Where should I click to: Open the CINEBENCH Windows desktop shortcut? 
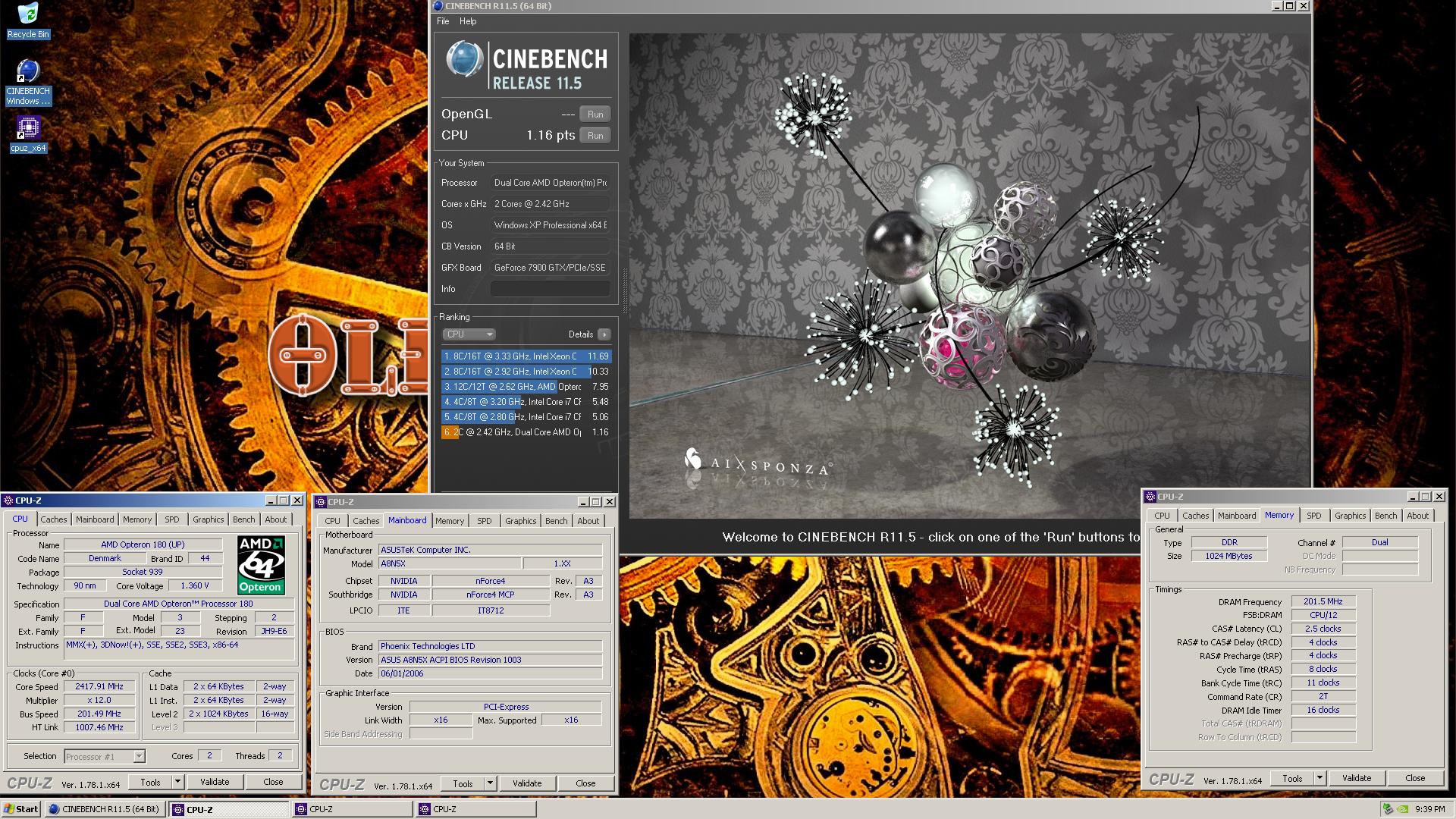pos(28,83)
